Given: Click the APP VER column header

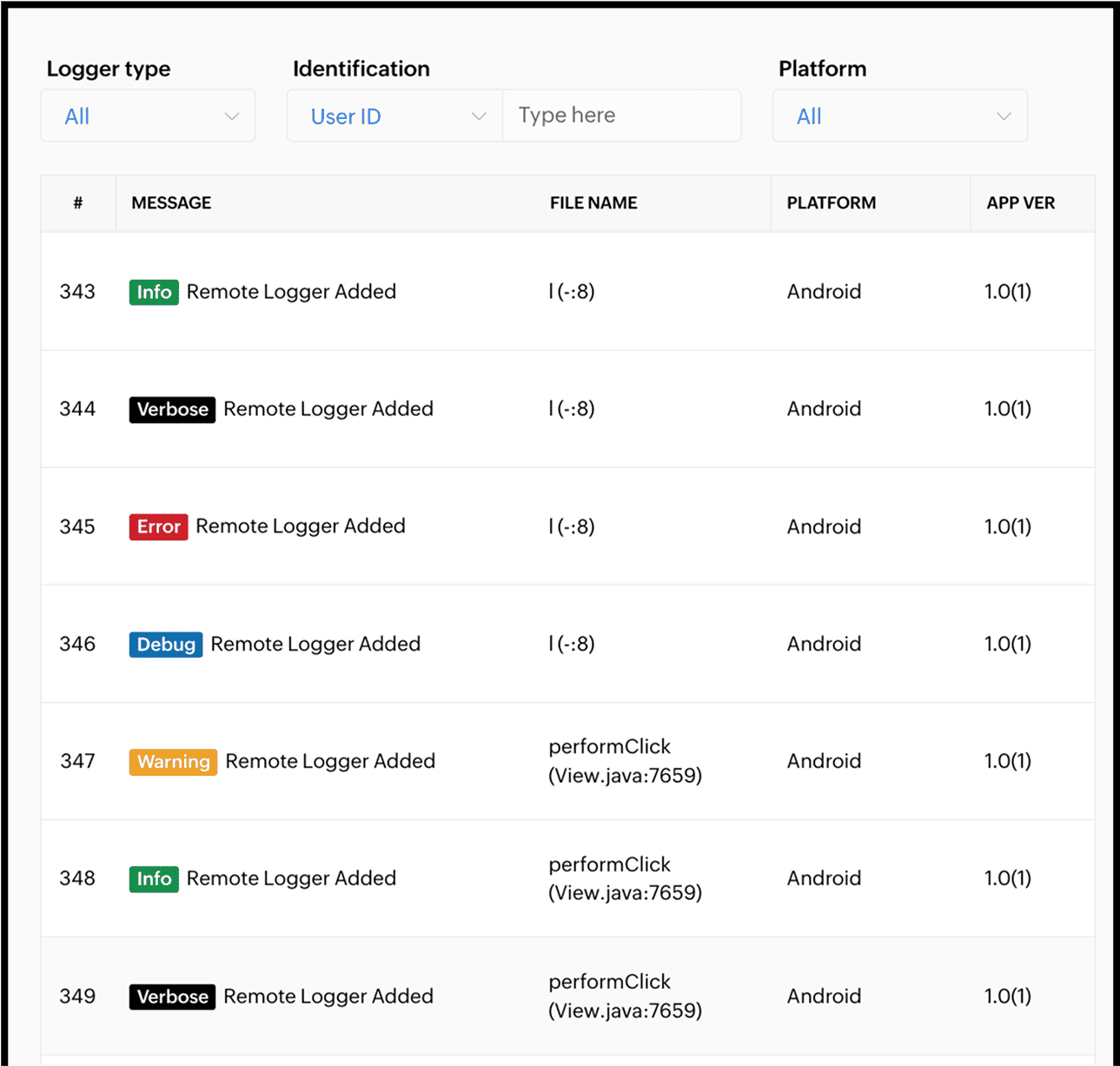Looking at the screenshot, I should coord(1020,203).
